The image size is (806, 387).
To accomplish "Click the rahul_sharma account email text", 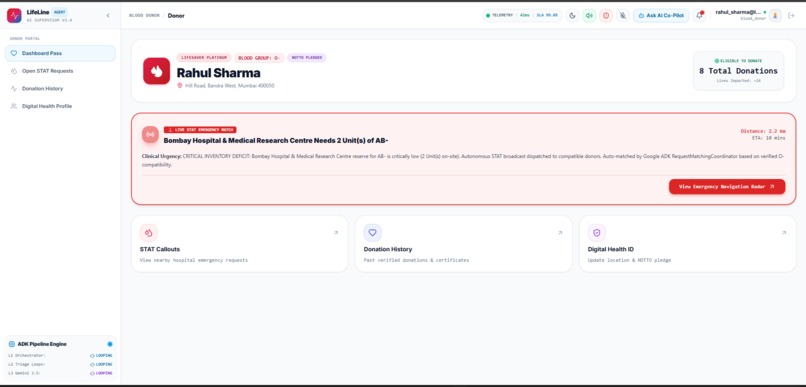I will pos(738,12).
